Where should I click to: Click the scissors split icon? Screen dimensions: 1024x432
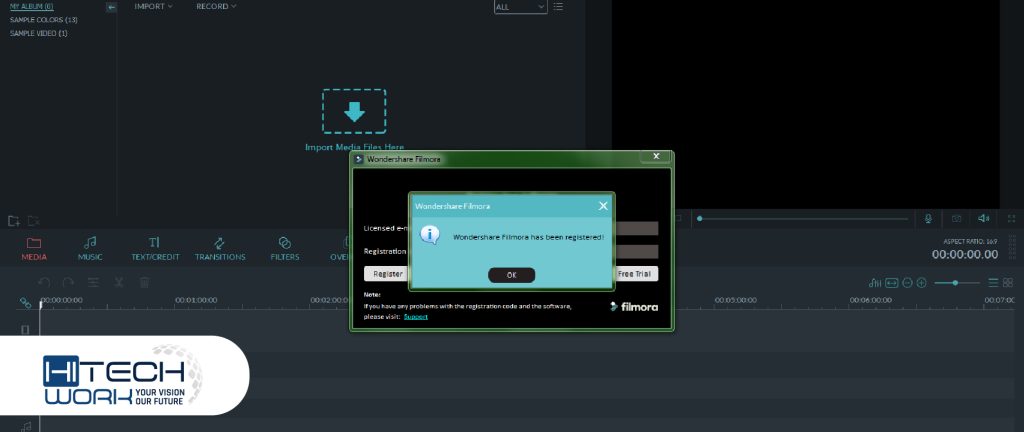(x=119, y=283)
